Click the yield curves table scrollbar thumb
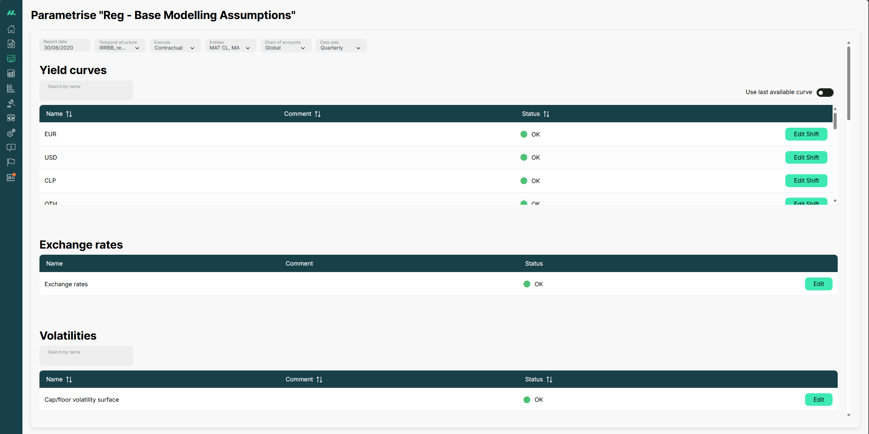This screenshot has height=434, width=869. 835,121
